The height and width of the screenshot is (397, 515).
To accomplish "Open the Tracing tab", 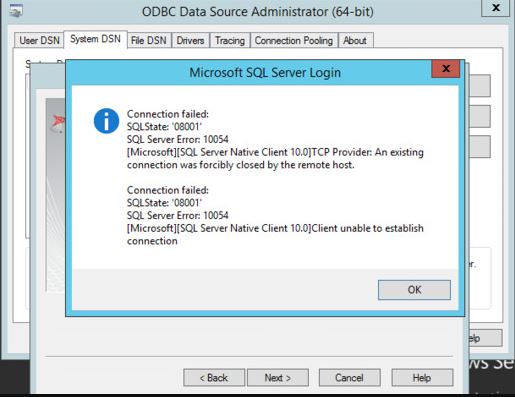I will [230, 40].
